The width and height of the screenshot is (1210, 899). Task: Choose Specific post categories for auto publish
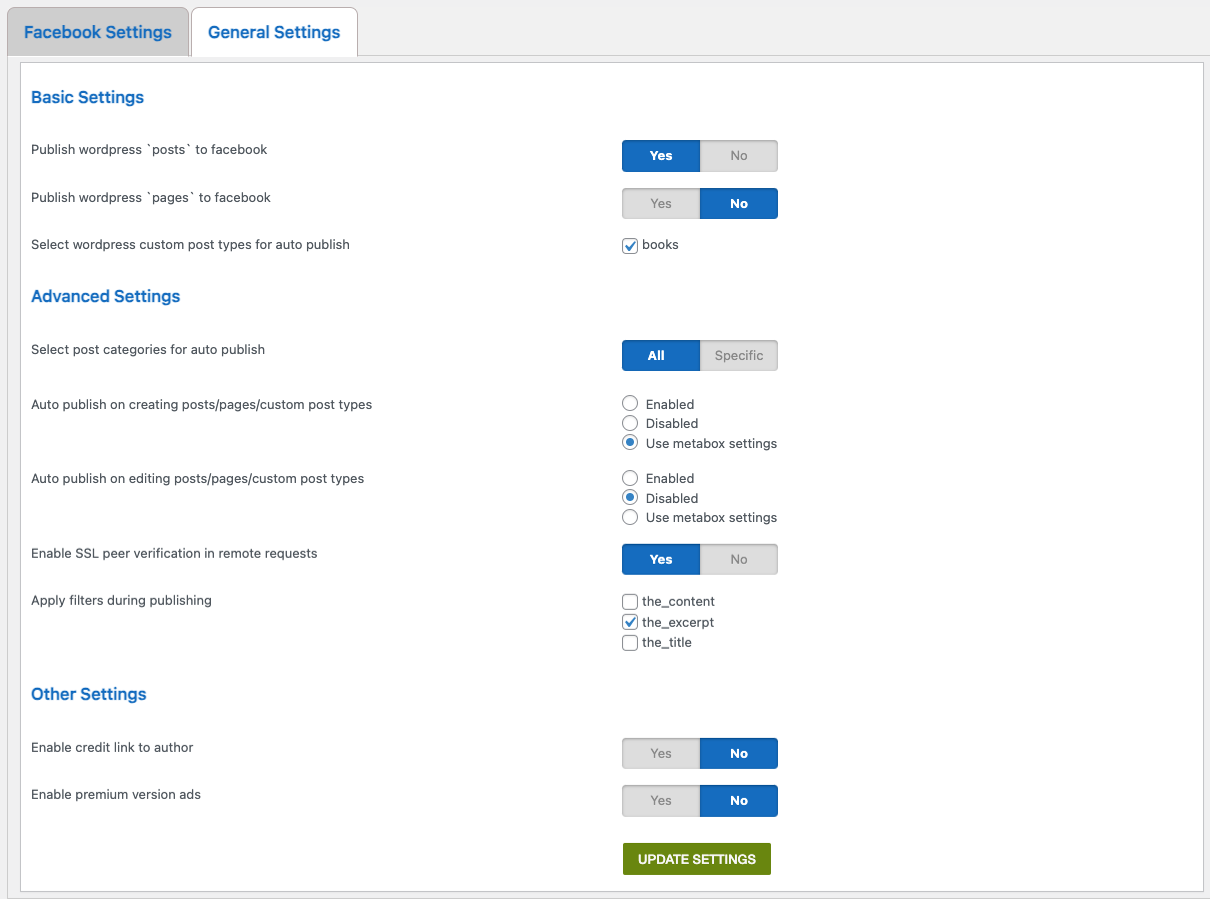pyautogui.click(x=738, y=355)
